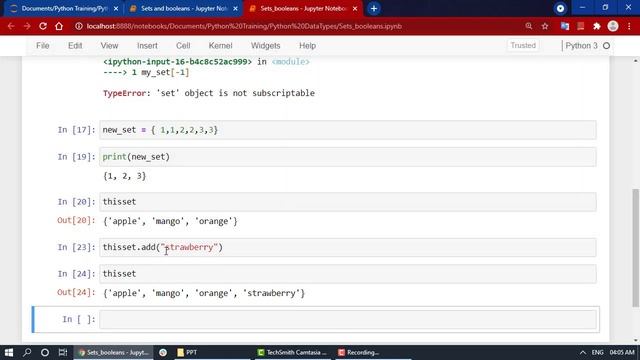The width and height of the screenshot is (640, 360).
Task: Open the browser profile avatar
Action: click(x=613, y=26)
